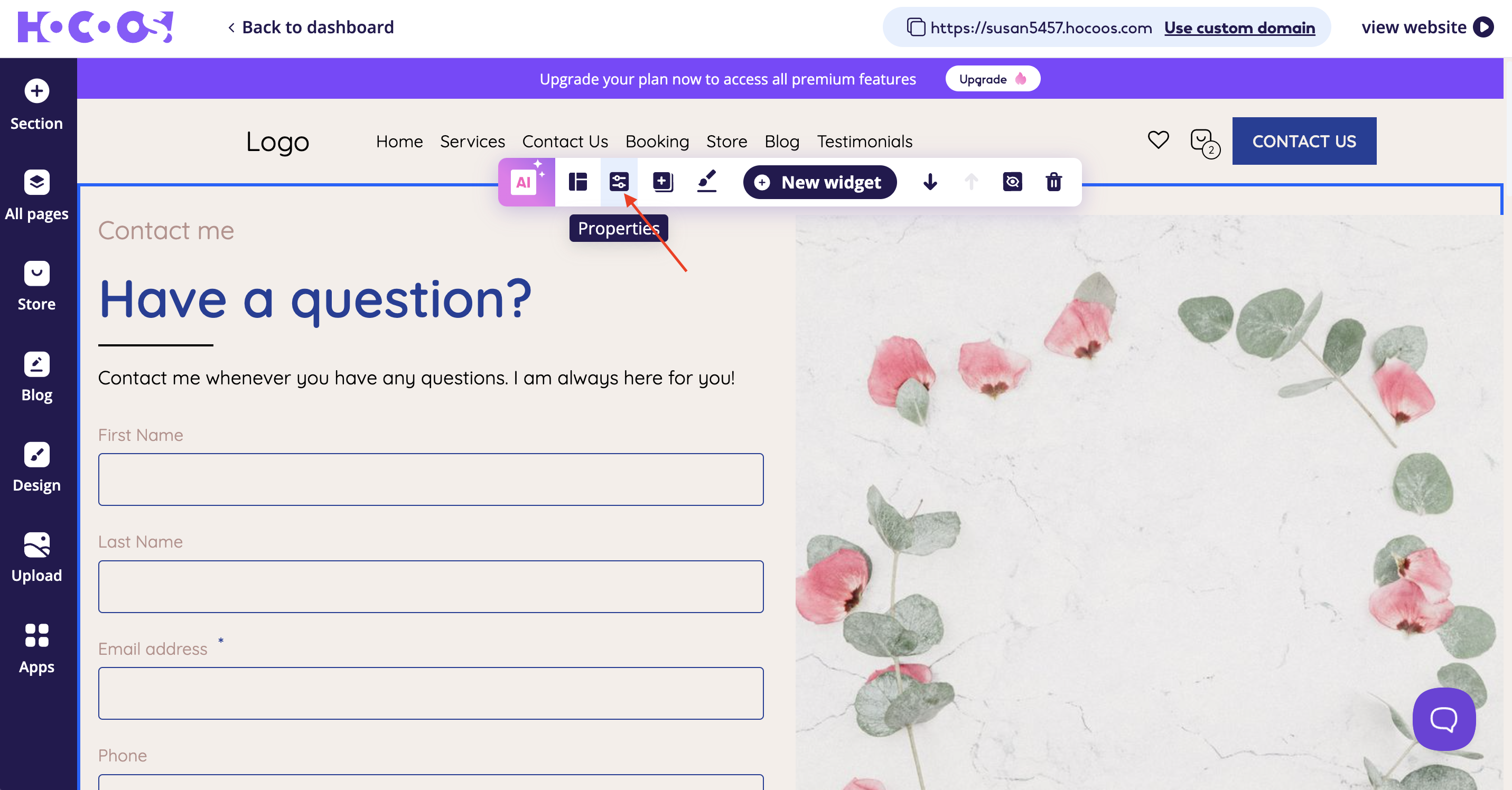Open the section design brush icon

pyautogui.click(x=707, y=181)
